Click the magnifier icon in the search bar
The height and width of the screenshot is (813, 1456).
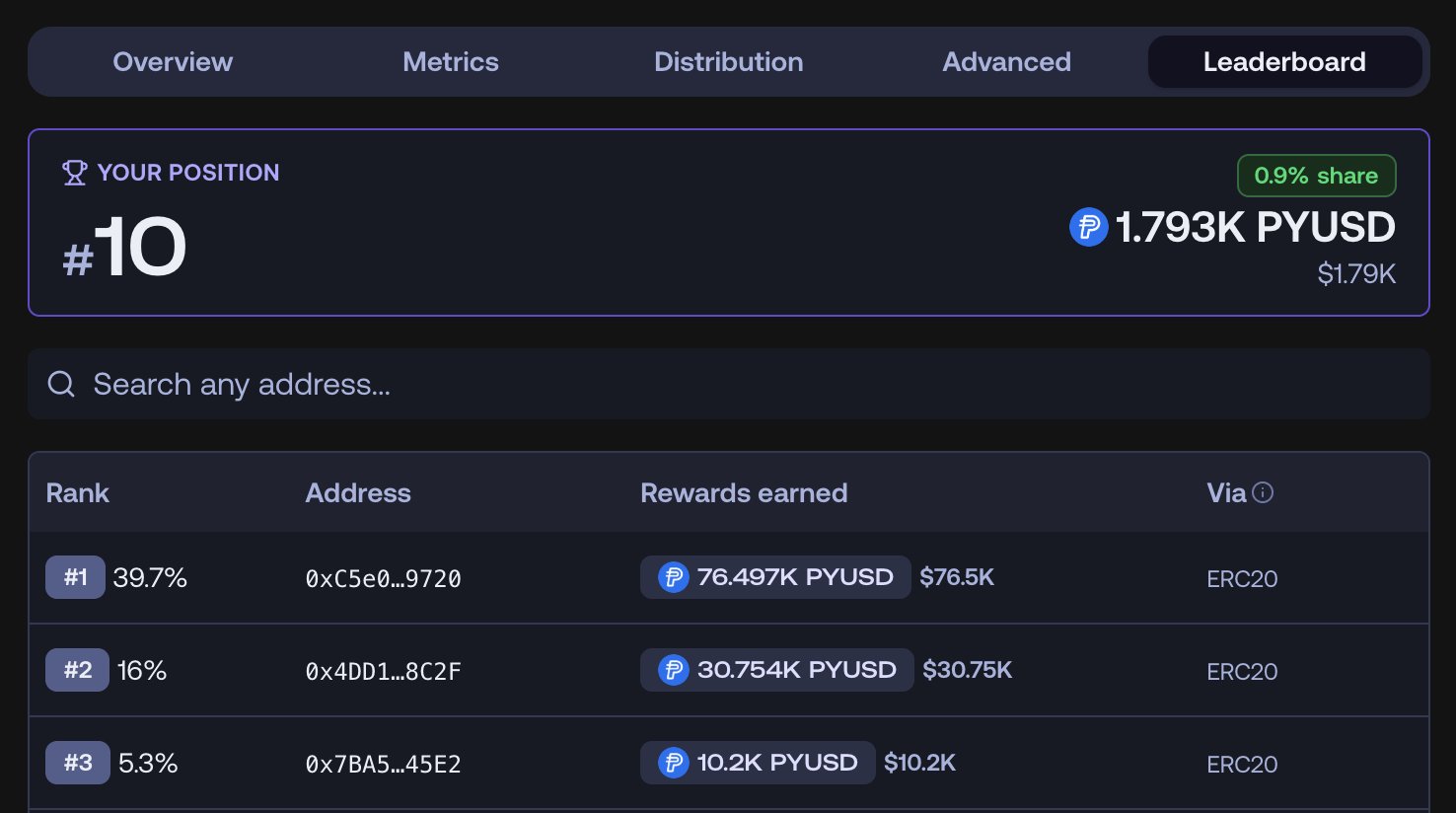tap(61, 384)
